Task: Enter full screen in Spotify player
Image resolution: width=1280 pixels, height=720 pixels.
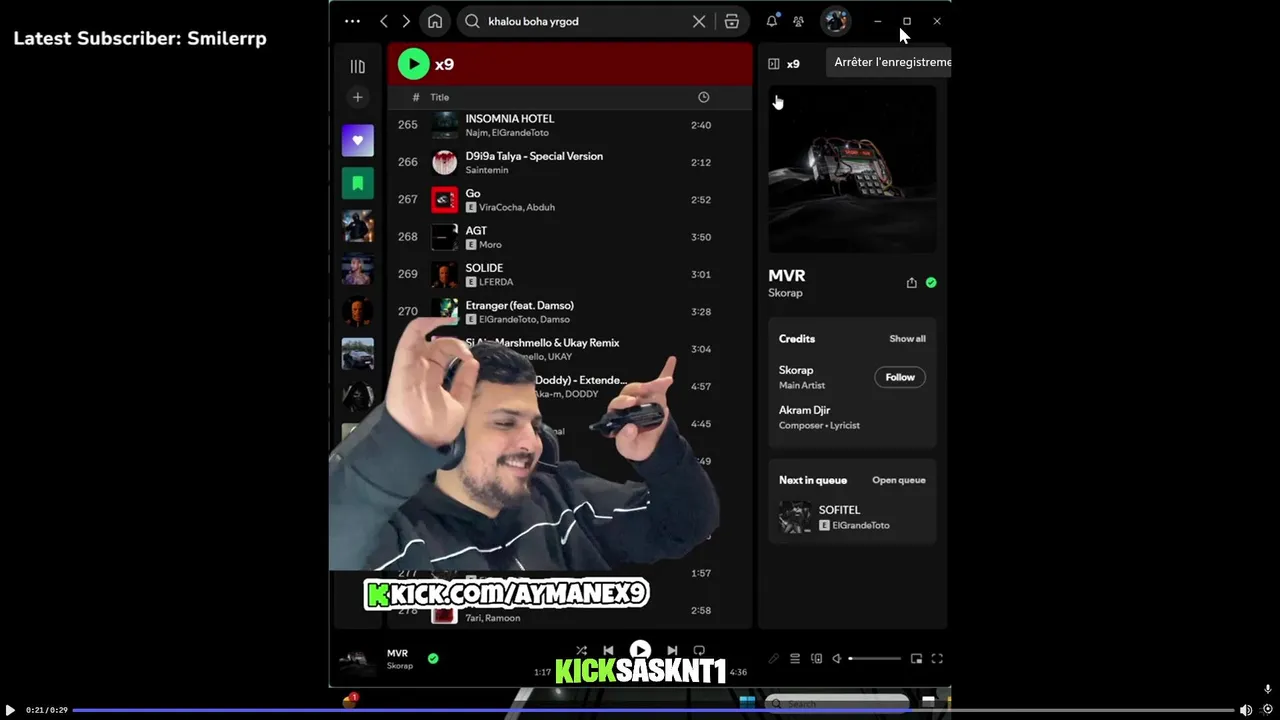Action: 937,659
